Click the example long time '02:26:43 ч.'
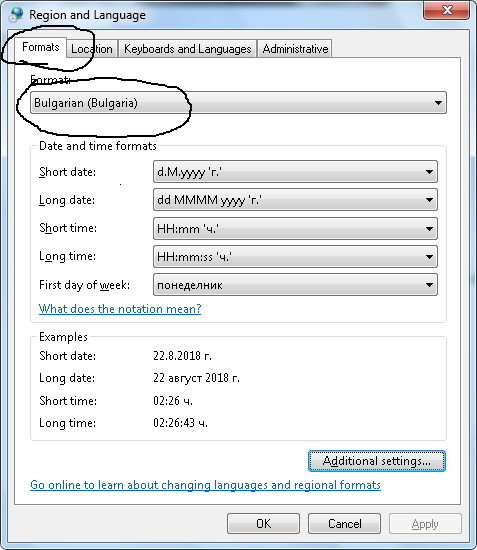This screenshot has width=477, height=550. pos(180,423)
